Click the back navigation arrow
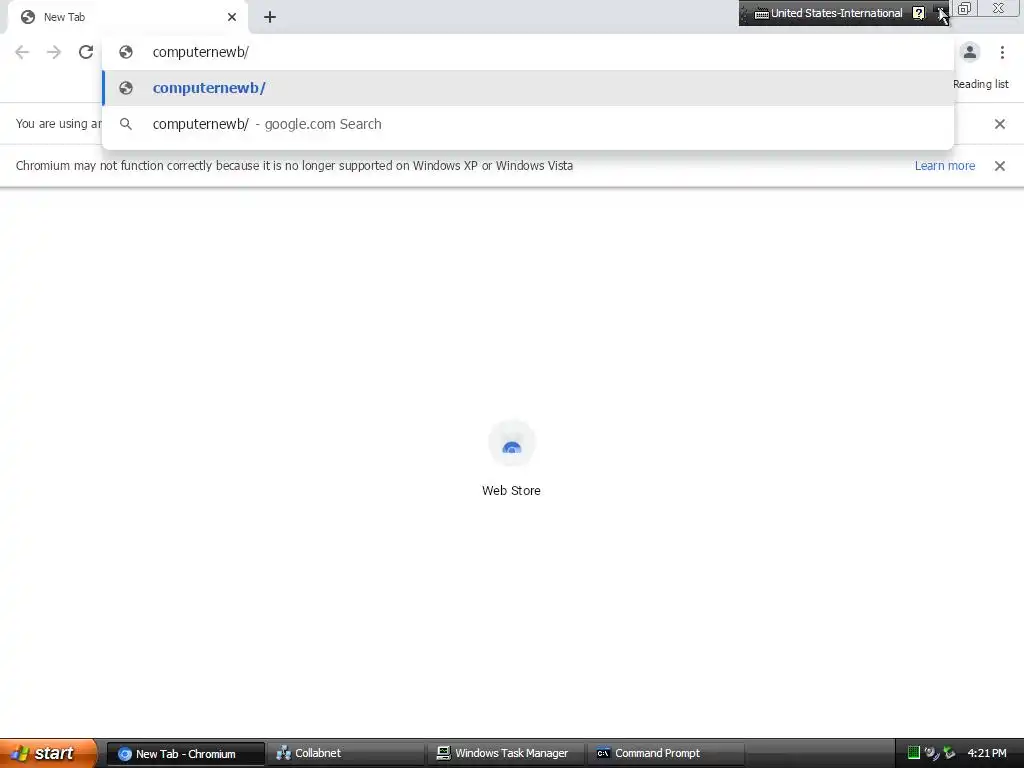The image size is (1024, 768). click(22, 52)
